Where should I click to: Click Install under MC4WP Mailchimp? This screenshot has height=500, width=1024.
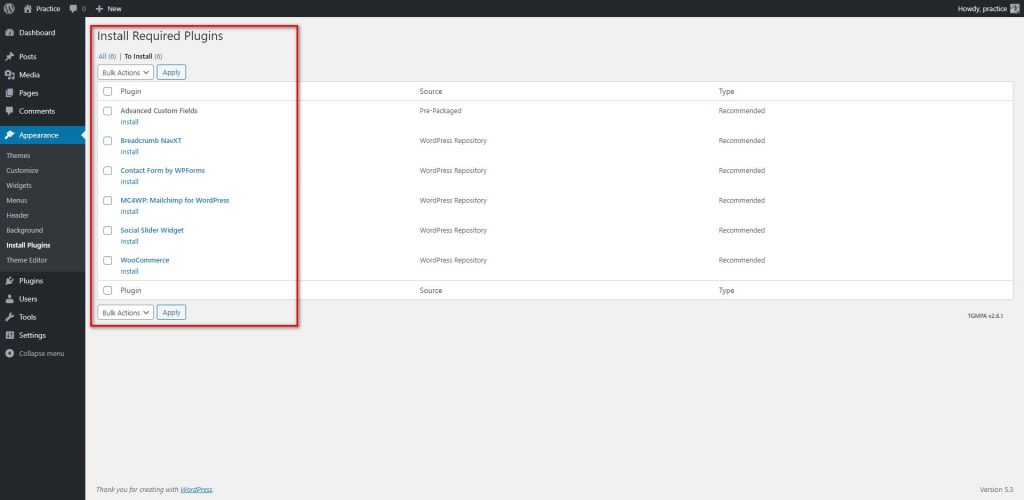pyautogui.click(x=129, y=211)
